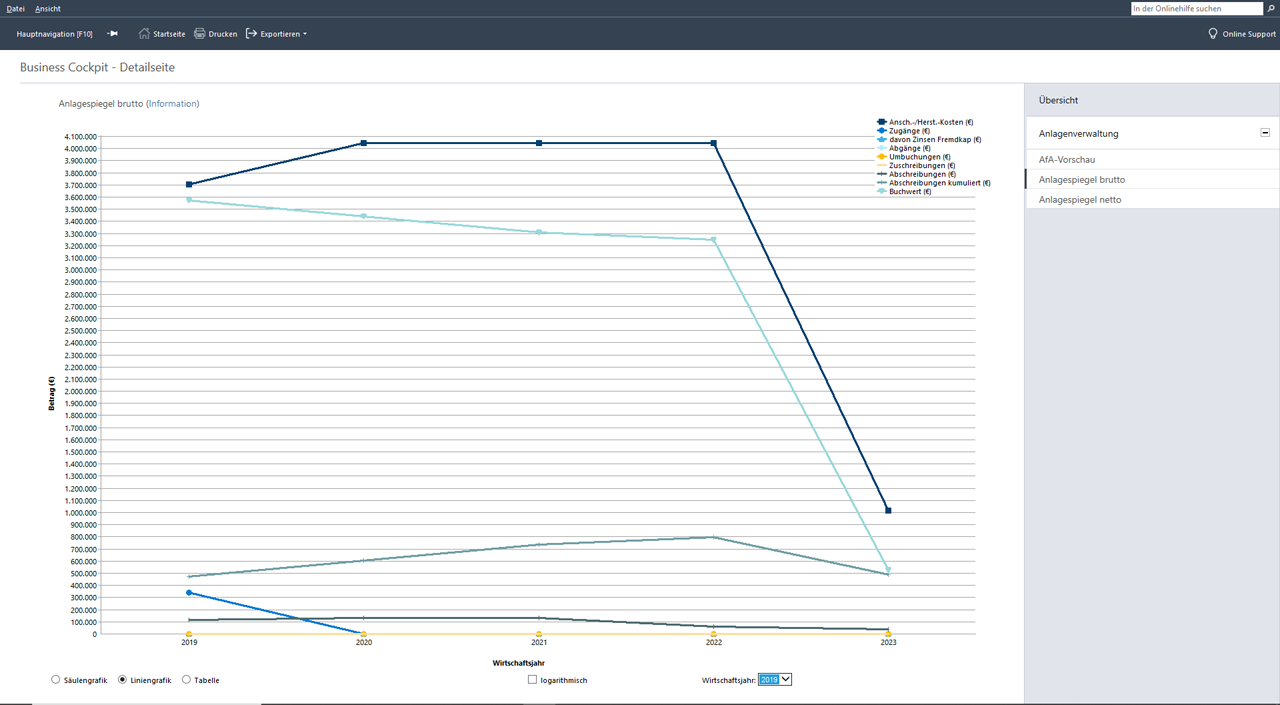Viewport: 1280px width, 705px height.
Task: Click the Exportieren arrow icon
Action: [x=251, y=34]
